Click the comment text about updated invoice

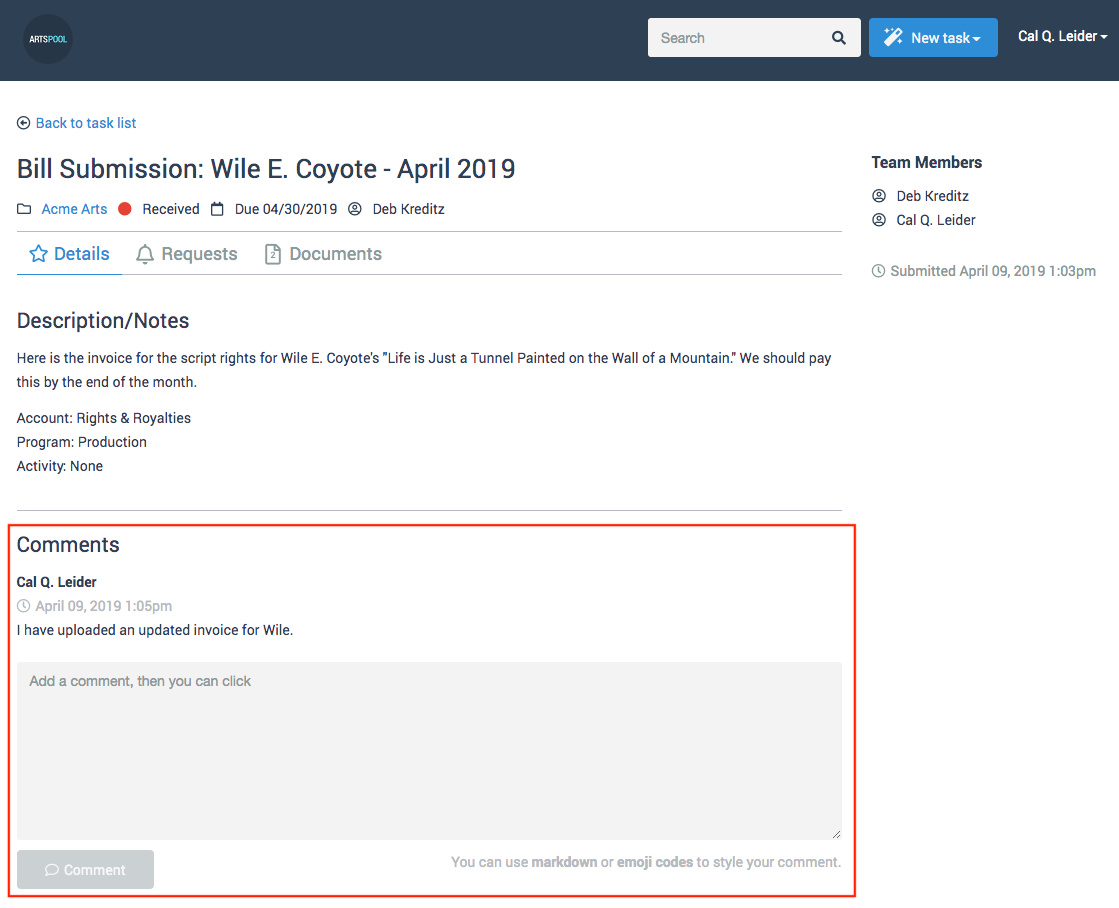click(155, 630)
